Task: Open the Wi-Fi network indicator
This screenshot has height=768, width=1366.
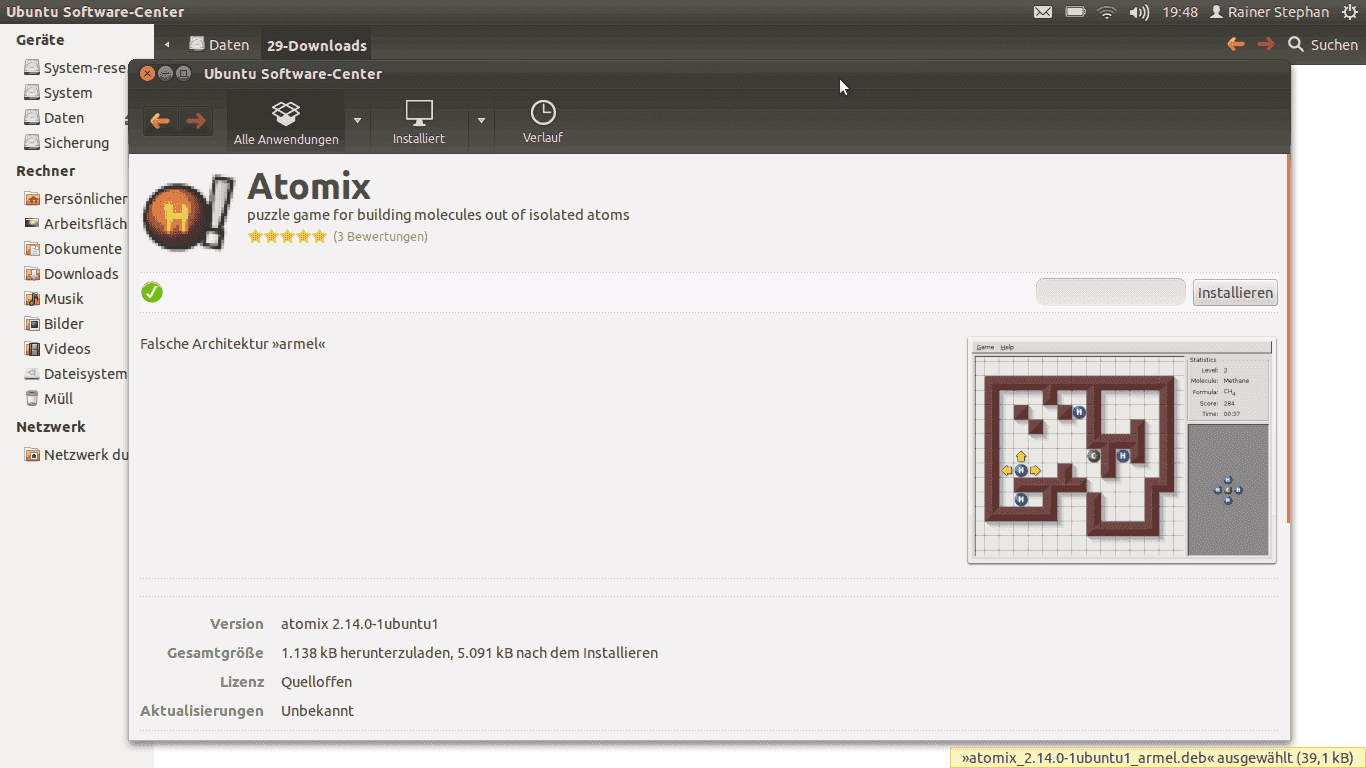Action: [x=1106, y=12]
